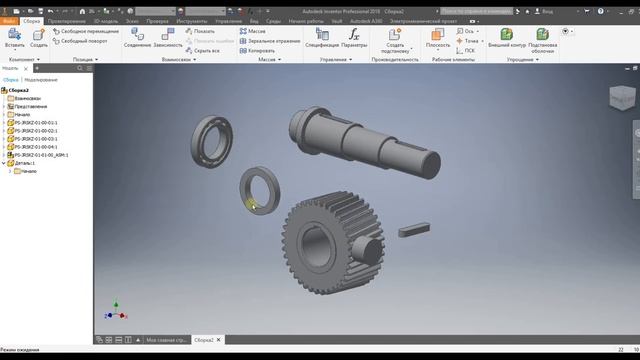Click the Undo arrow in quick access toolbar
Screen dimensions: 640x360
51,11
